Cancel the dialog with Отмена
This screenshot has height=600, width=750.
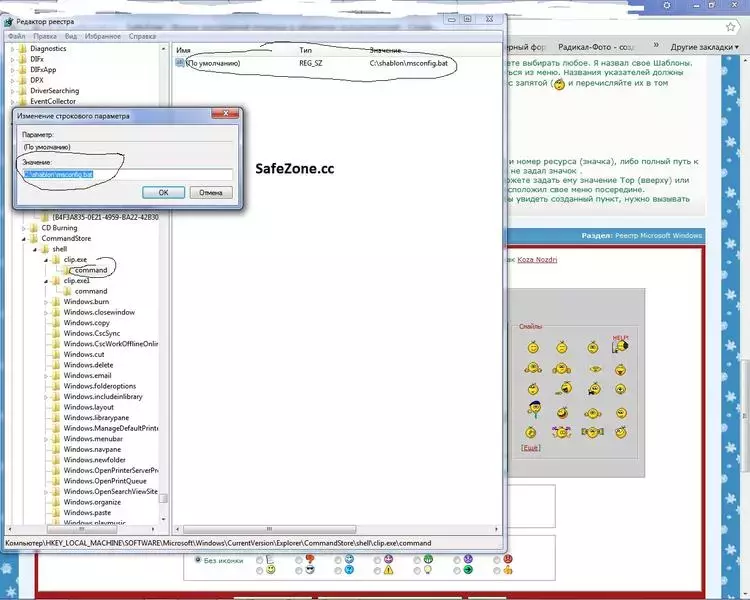tap(211, 192)
